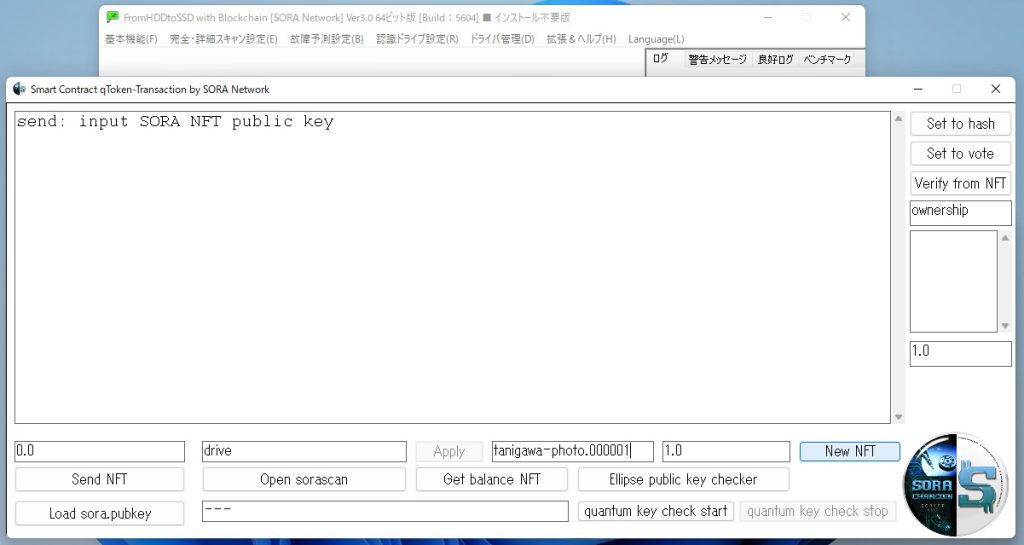Close the Smart Contract qToken window
Image resolution: width=1024 pixels, height=545 pixels.
(x=995, y=89)
